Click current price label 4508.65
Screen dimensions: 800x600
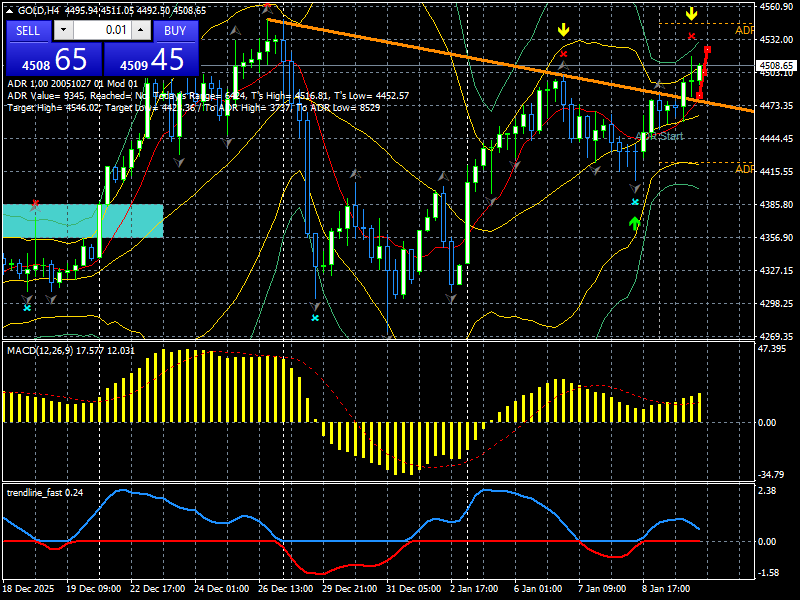[776, 65]
